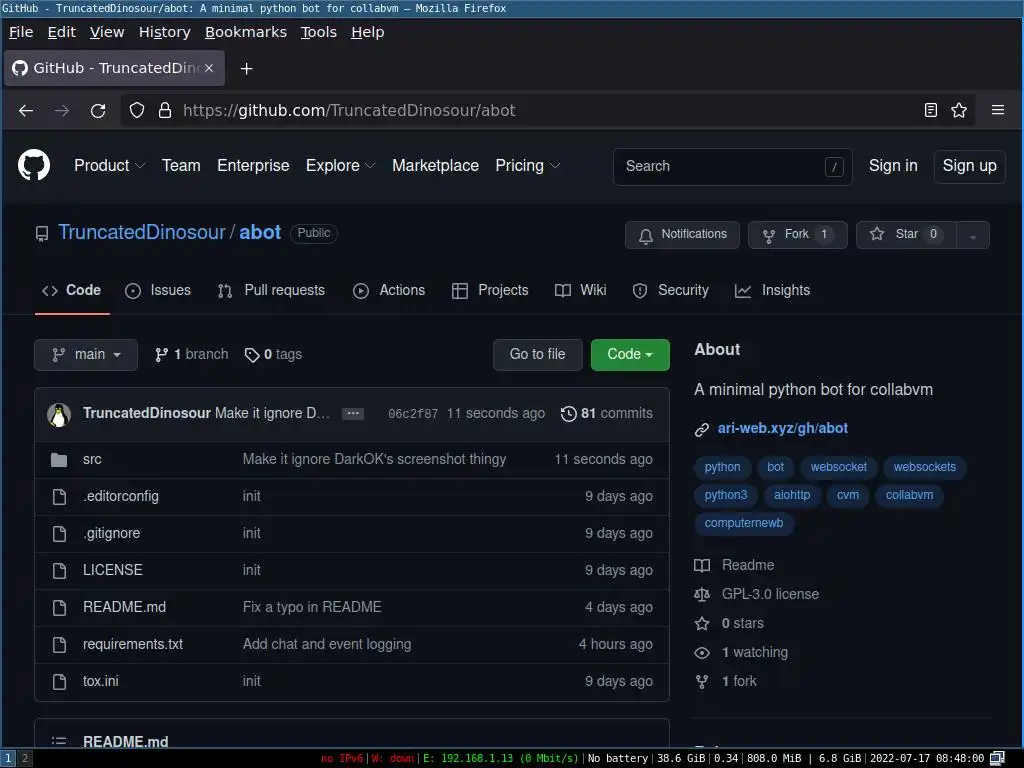
Task: Expand the Pricing navigation menu
Action: (x=527, y=165)
